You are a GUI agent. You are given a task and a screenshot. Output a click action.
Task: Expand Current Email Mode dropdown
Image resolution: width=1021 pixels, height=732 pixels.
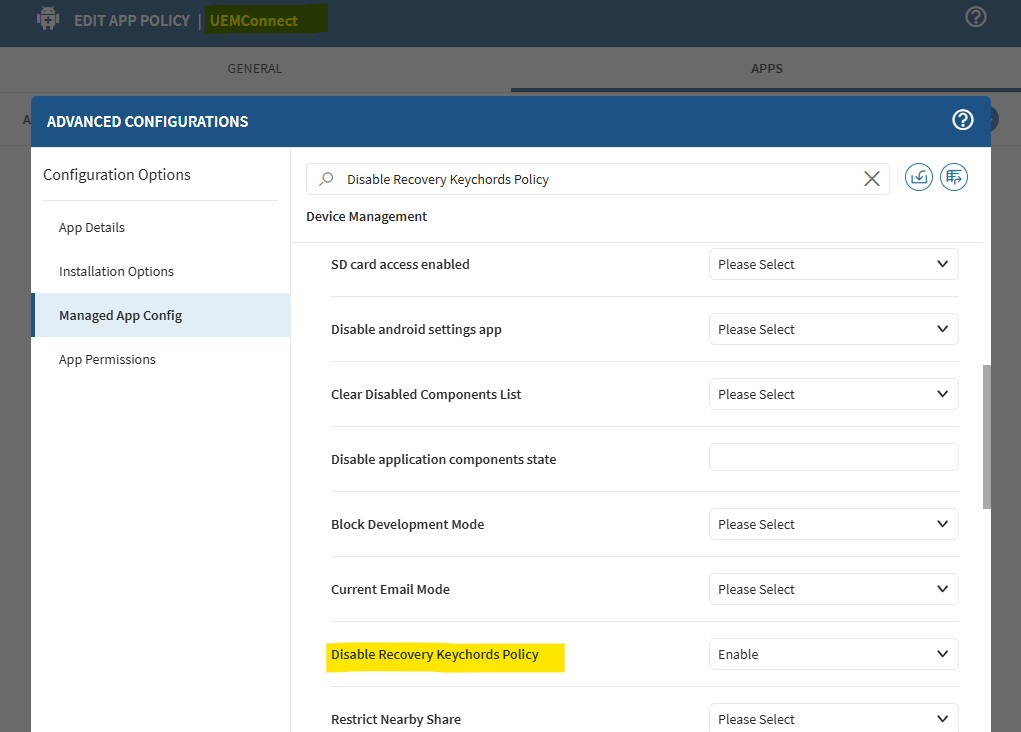(833, 589)
